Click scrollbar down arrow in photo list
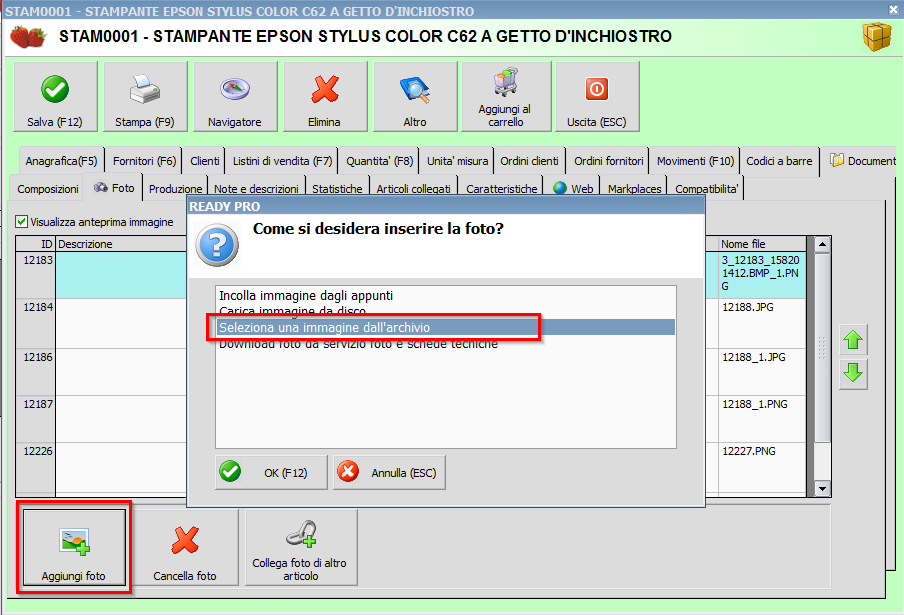This screenshot has width=904, height=615. click(823, 489)
